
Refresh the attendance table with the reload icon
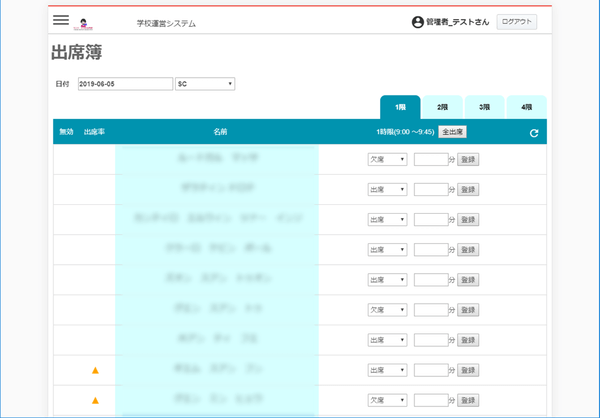click(534, 133)
